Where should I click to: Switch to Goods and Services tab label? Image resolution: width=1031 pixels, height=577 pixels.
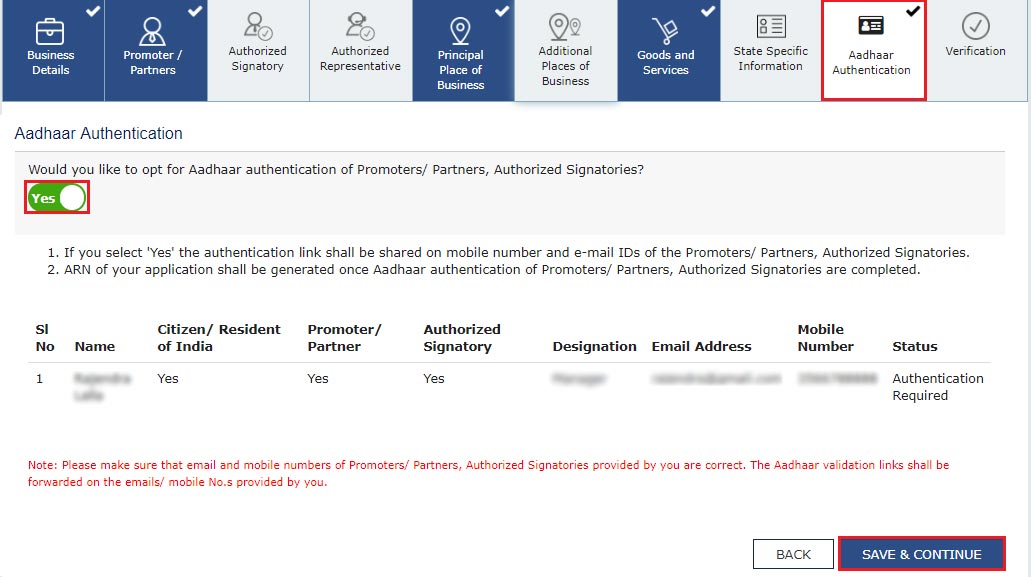(x=666, y=63)
